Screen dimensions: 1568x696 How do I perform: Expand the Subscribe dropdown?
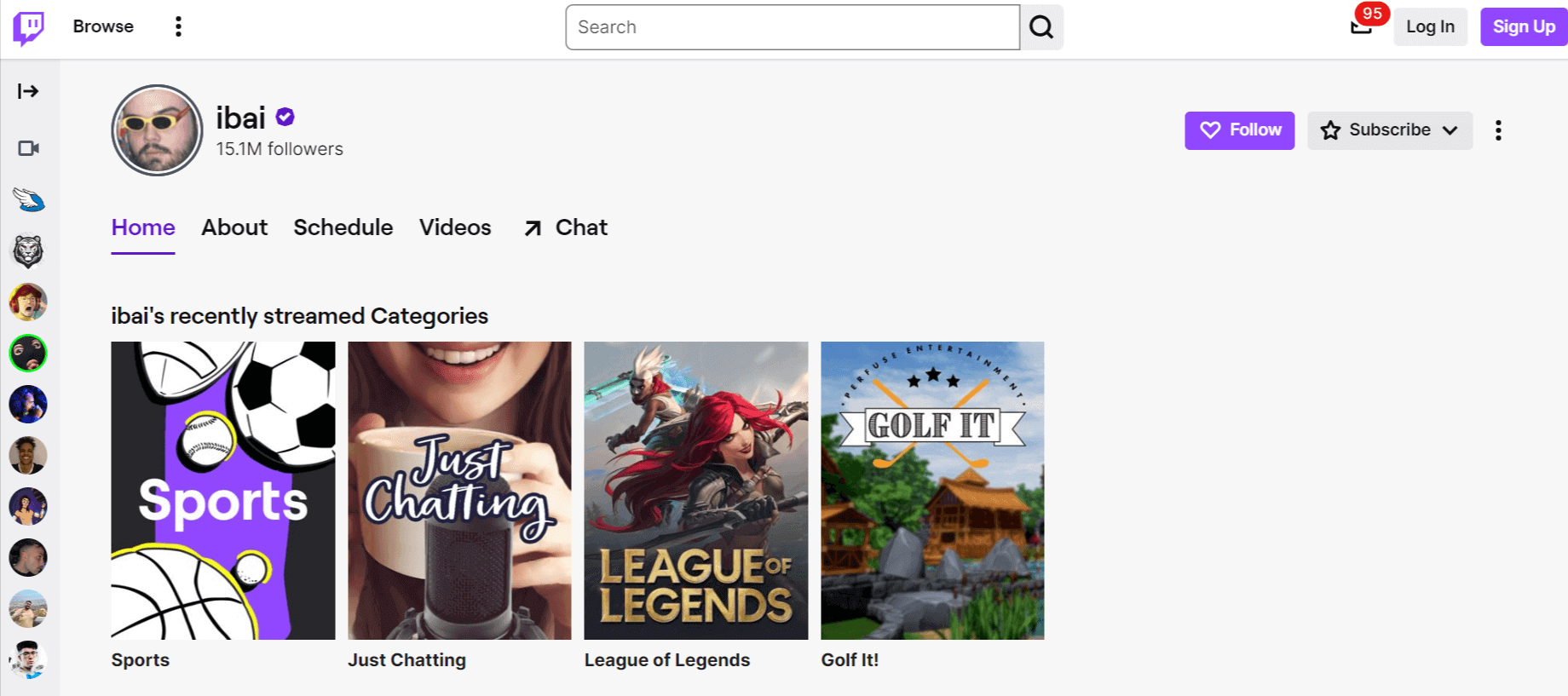pos(1390,130)
